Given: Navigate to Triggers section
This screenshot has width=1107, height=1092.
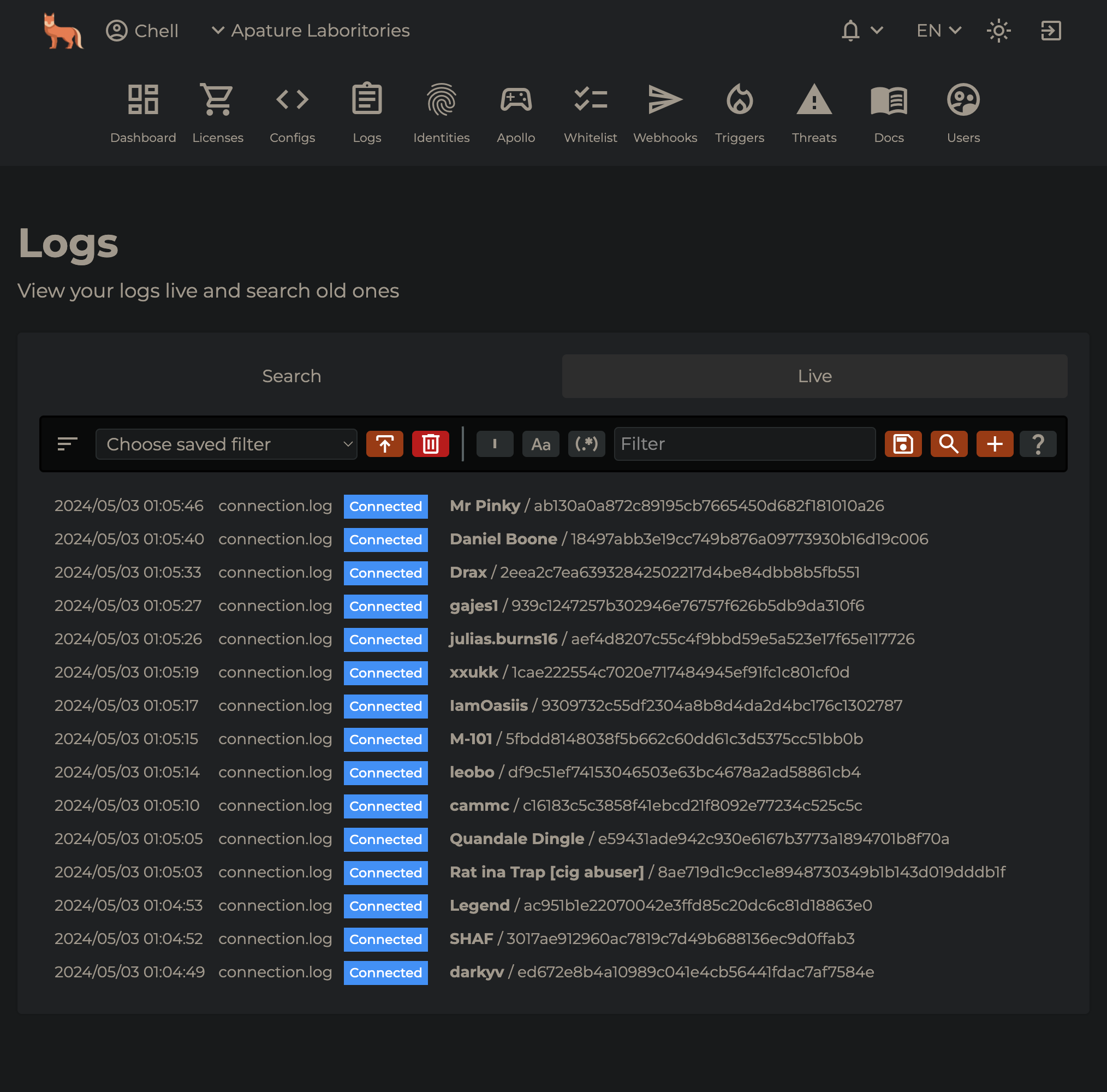Looking at the screenshot, I should click(x=739, y=112).
